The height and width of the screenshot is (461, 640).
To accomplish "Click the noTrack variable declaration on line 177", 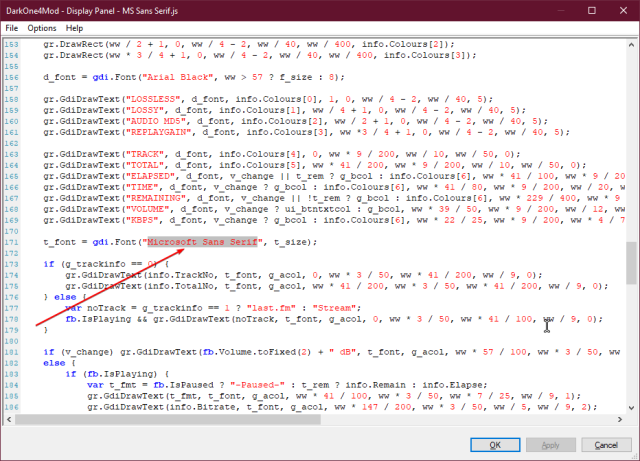I will 111,308.
